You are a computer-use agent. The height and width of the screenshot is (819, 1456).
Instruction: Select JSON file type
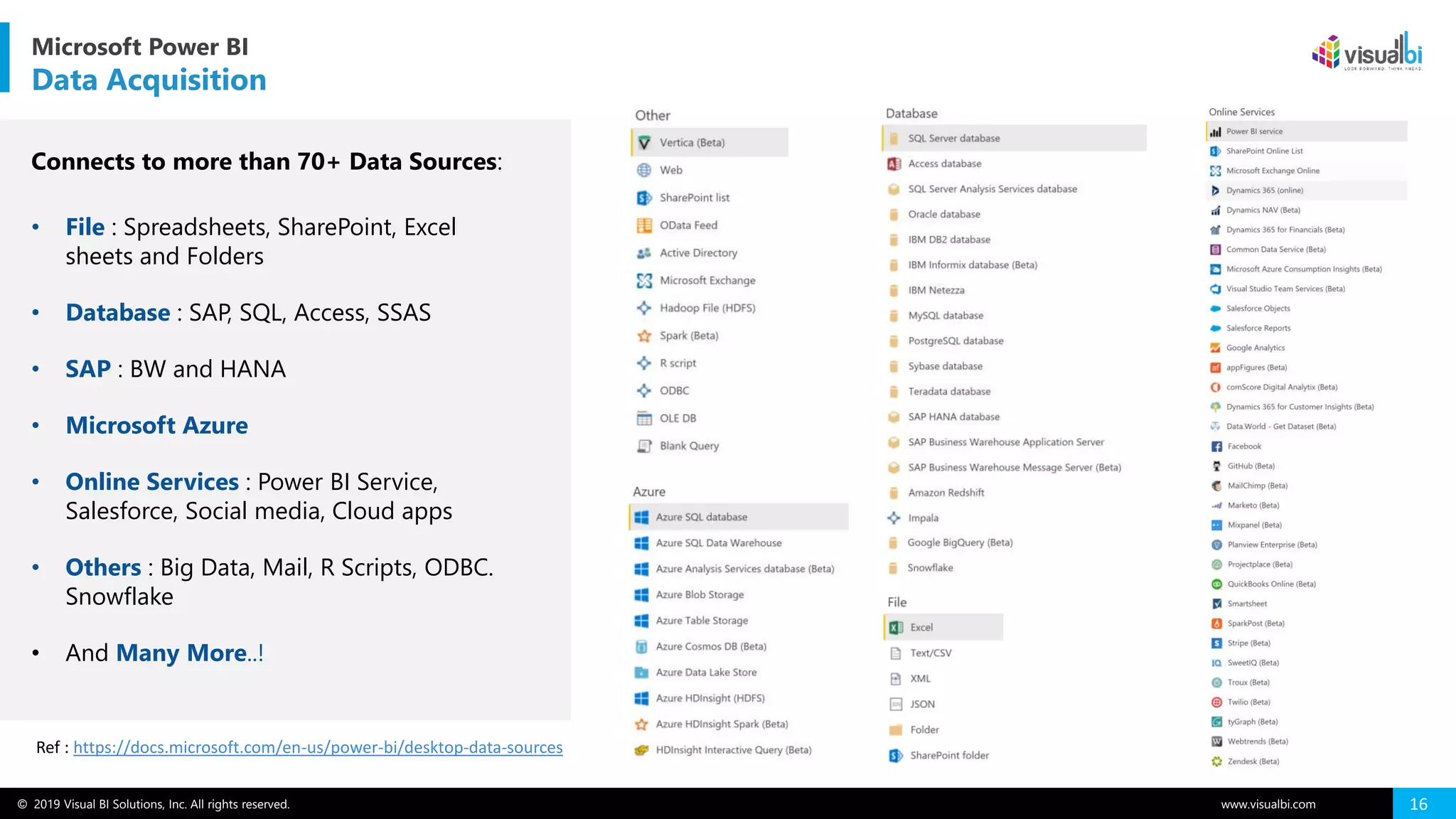pyautogui.click(x=913, y=705)
